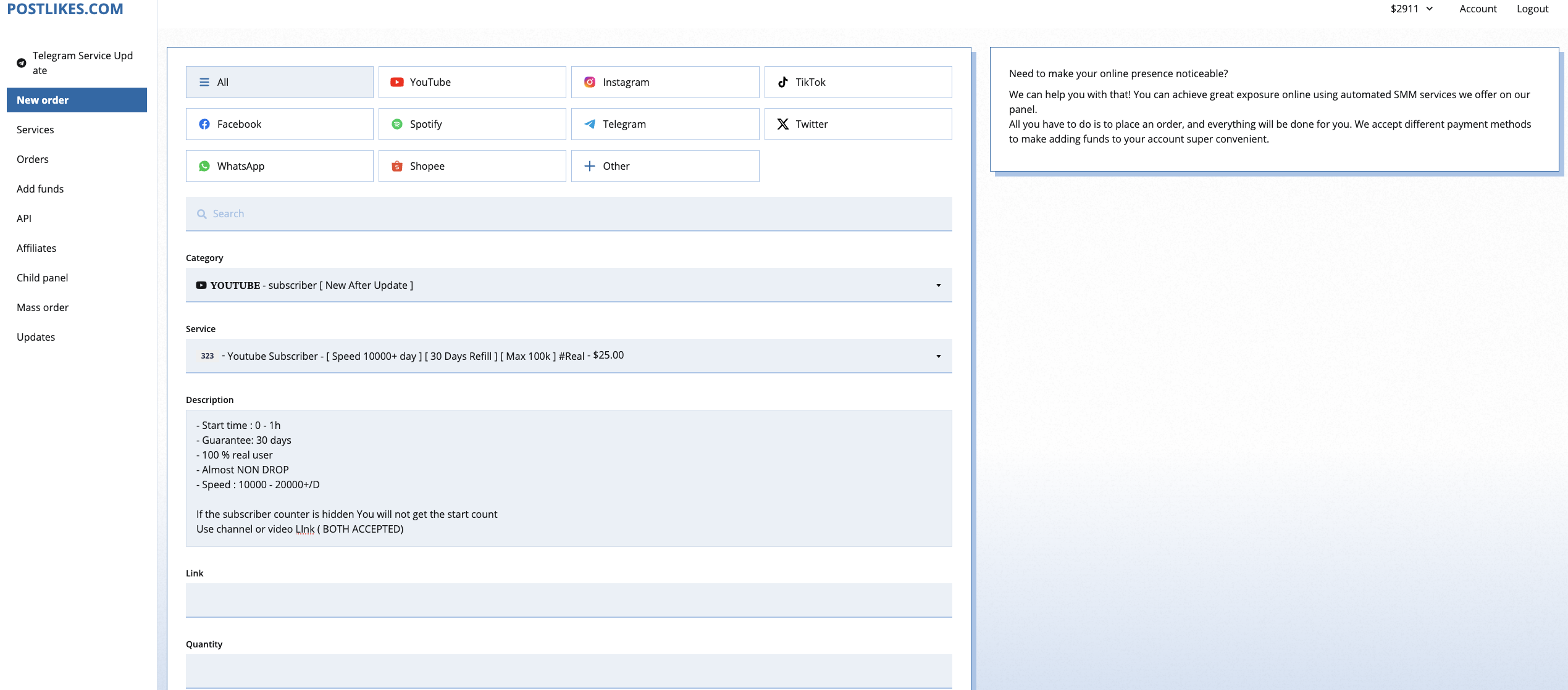Click the Telegram paper plane icon
This screenshot has height=690, width=1568.
tap(590, 124)
